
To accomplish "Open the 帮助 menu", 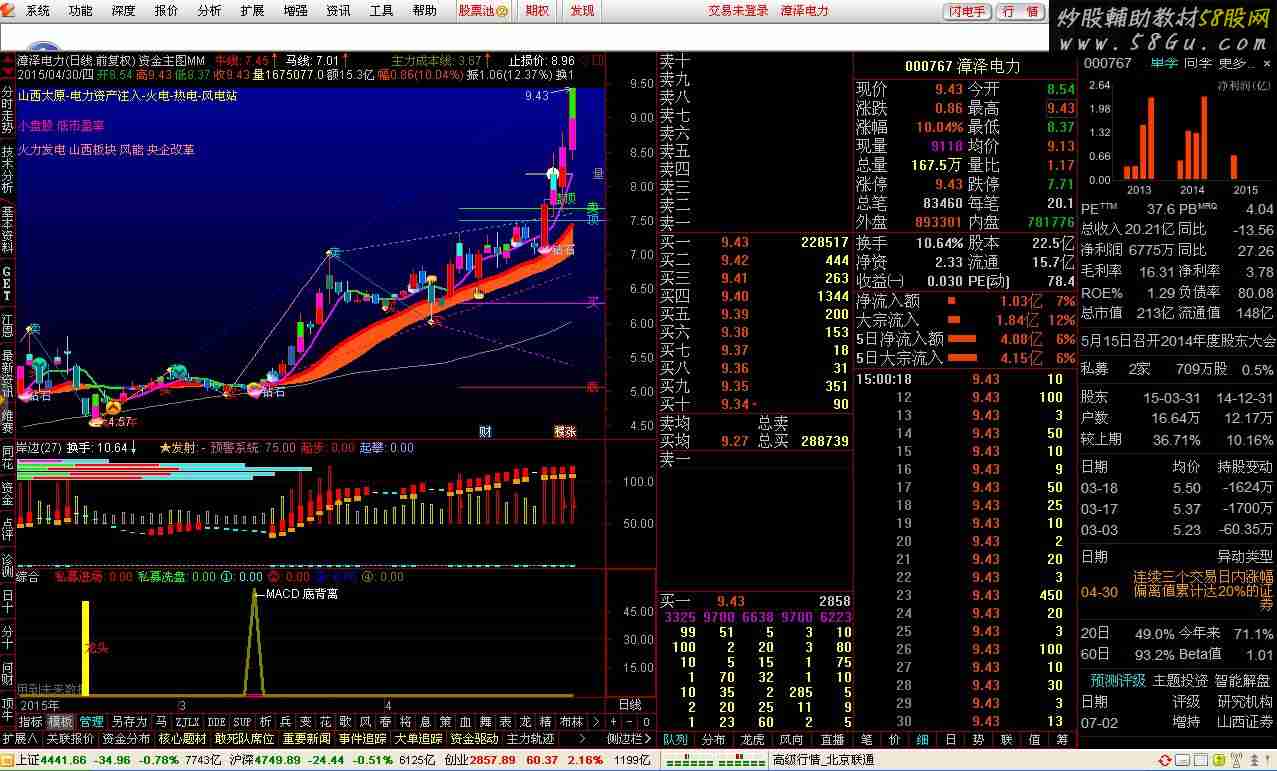I will point(425,11).
